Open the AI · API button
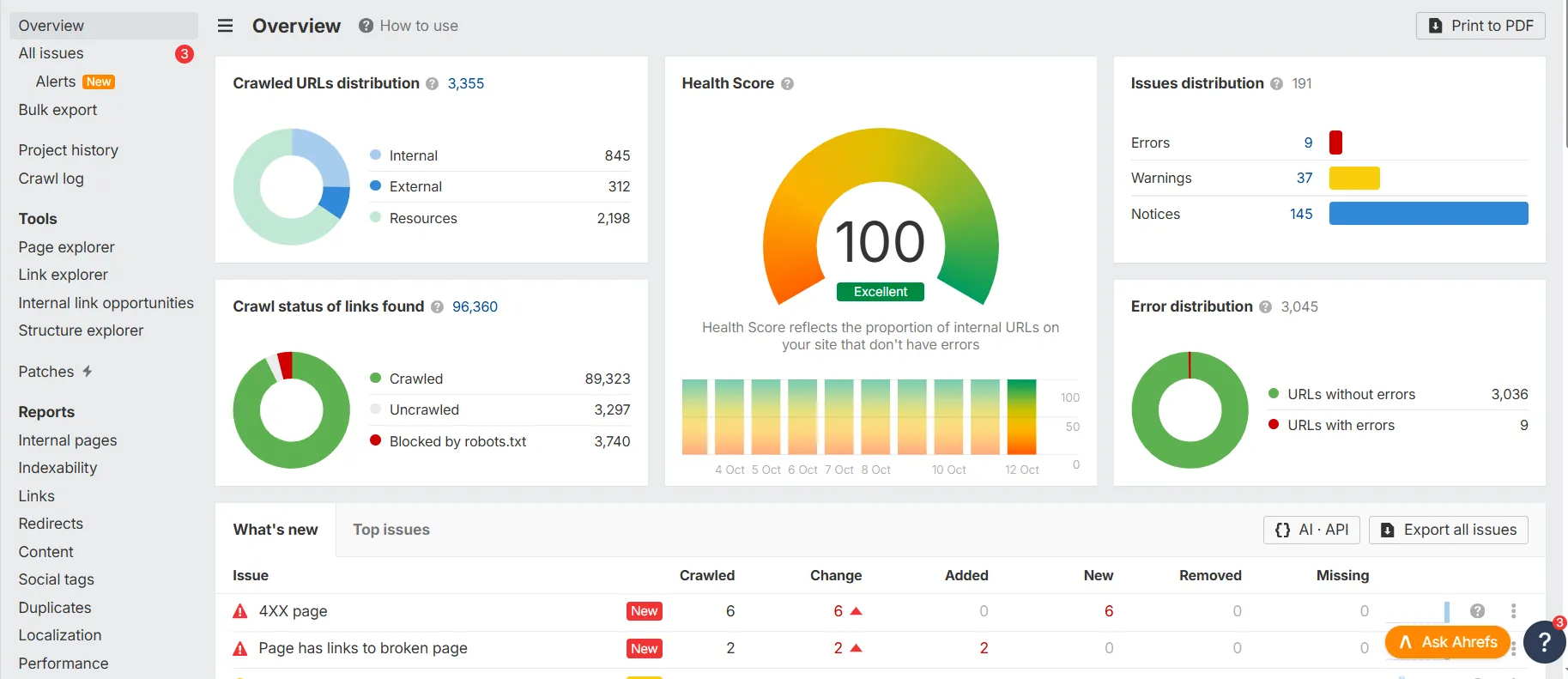 point(1312,530)
